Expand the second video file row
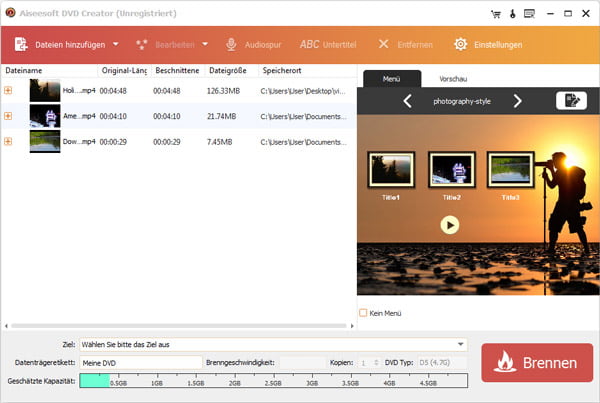Viewport: 600px width, 403px height. tap(9, 116)
